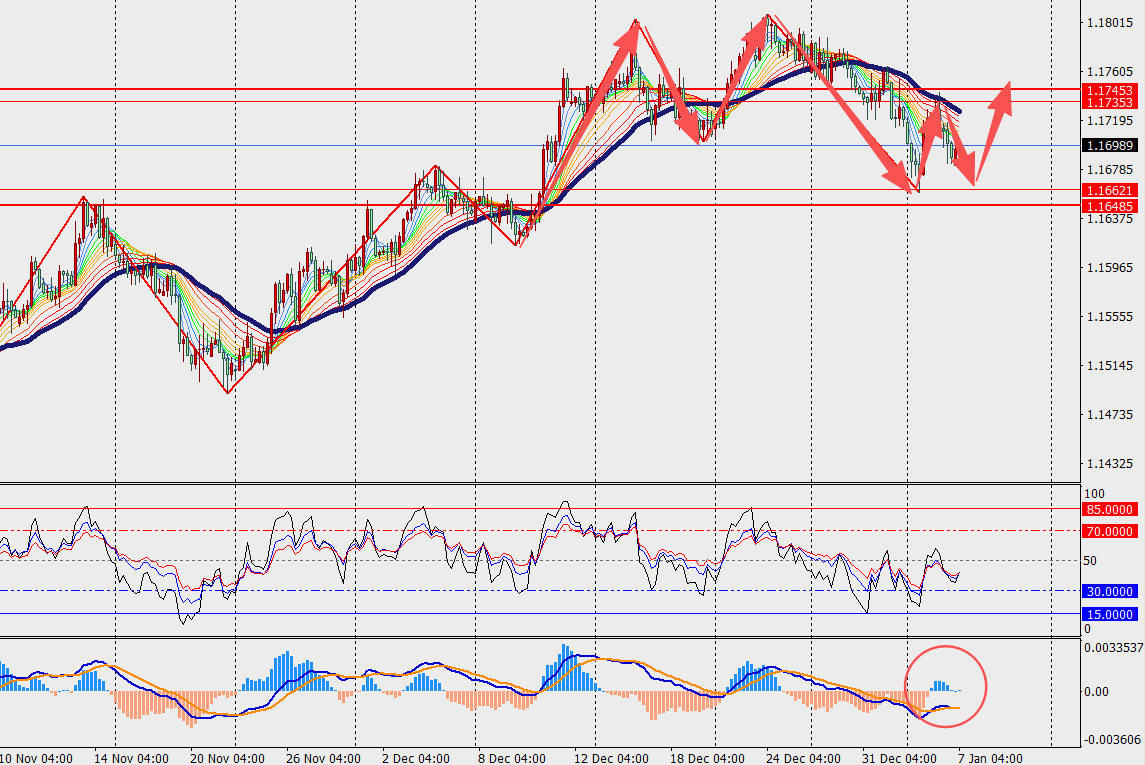Click the 85.0000 overbought level label

click(1108, 509)
